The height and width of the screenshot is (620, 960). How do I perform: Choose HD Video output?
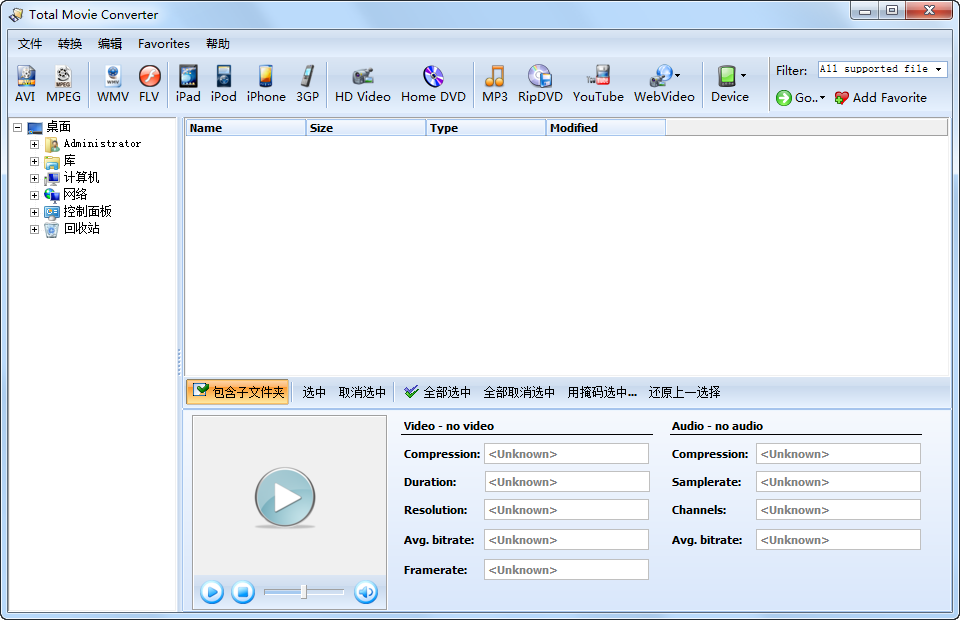(362, 84)
